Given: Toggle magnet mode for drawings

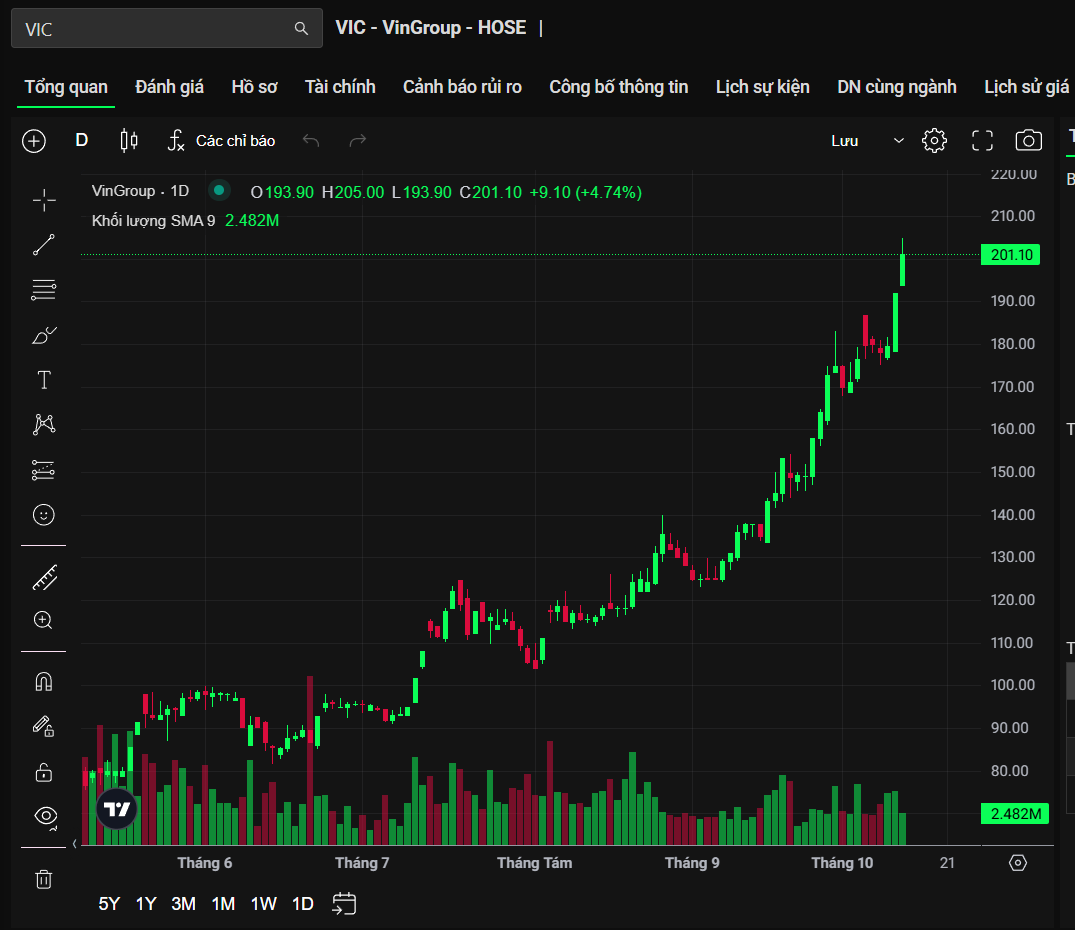Looking at the screenshot, I should (44, 682).
